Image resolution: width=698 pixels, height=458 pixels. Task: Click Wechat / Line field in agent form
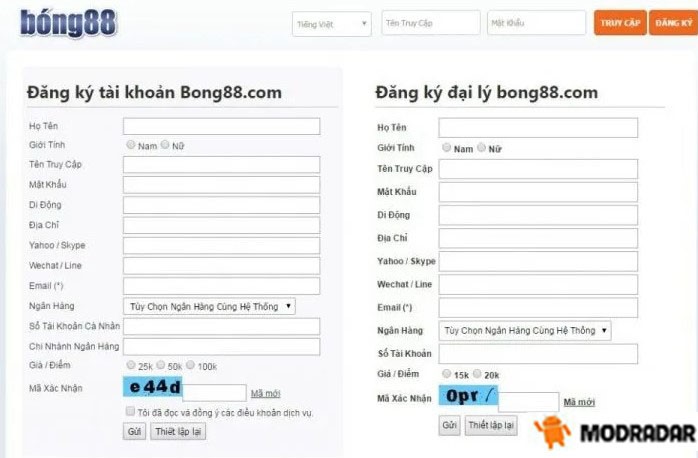(538, 285)
